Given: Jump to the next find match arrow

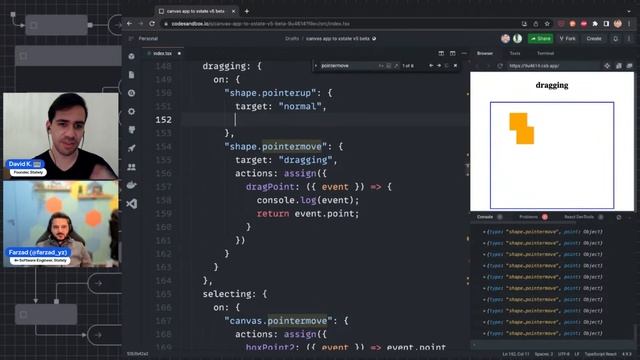Looking at the screenshot, I should coord(439,65).
